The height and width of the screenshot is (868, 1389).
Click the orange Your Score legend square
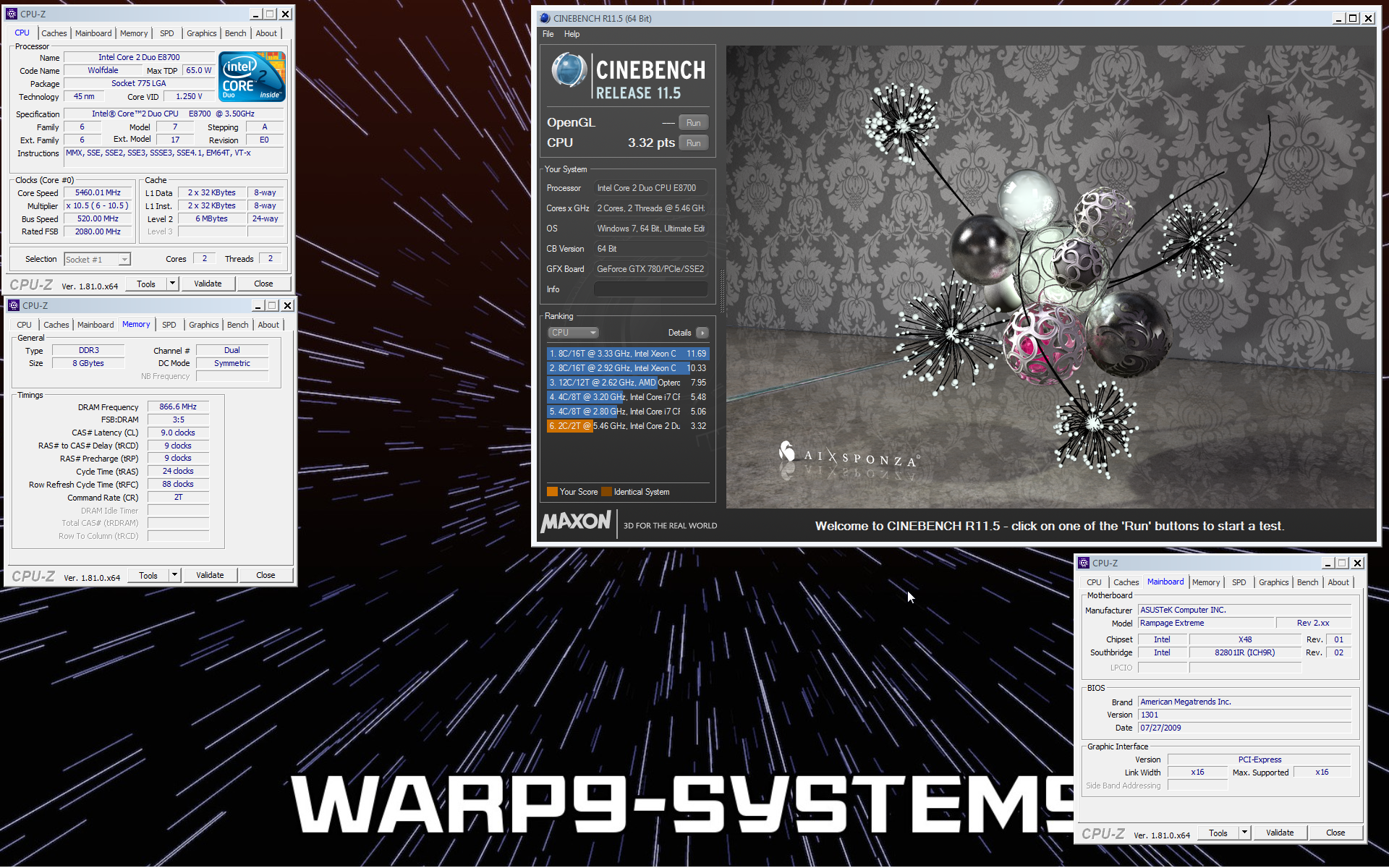coord(552,492)
